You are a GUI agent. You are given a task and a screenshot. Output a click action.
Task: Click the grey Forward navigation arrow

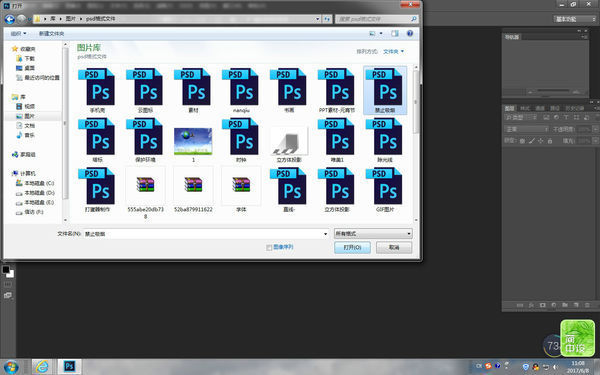[21, 19]
